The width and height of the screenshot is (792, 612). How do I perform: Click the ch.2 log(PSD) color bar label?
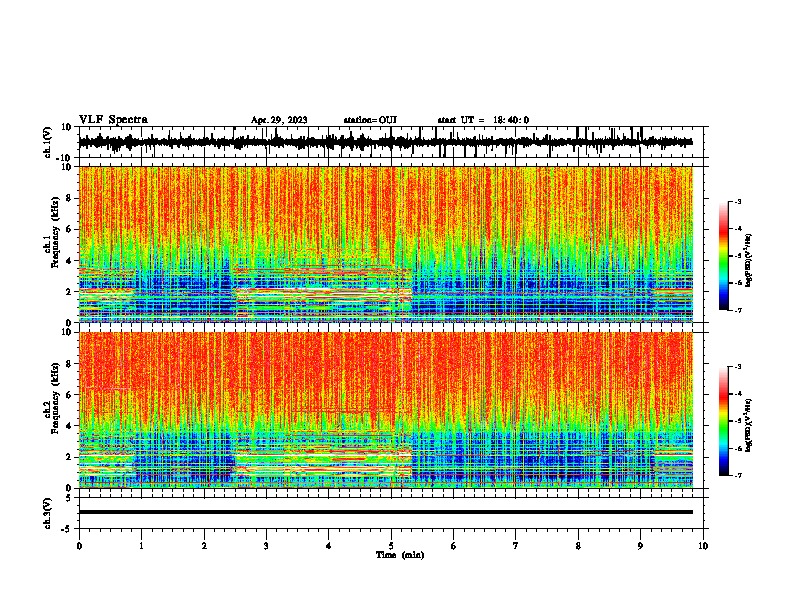pos(749,425)
